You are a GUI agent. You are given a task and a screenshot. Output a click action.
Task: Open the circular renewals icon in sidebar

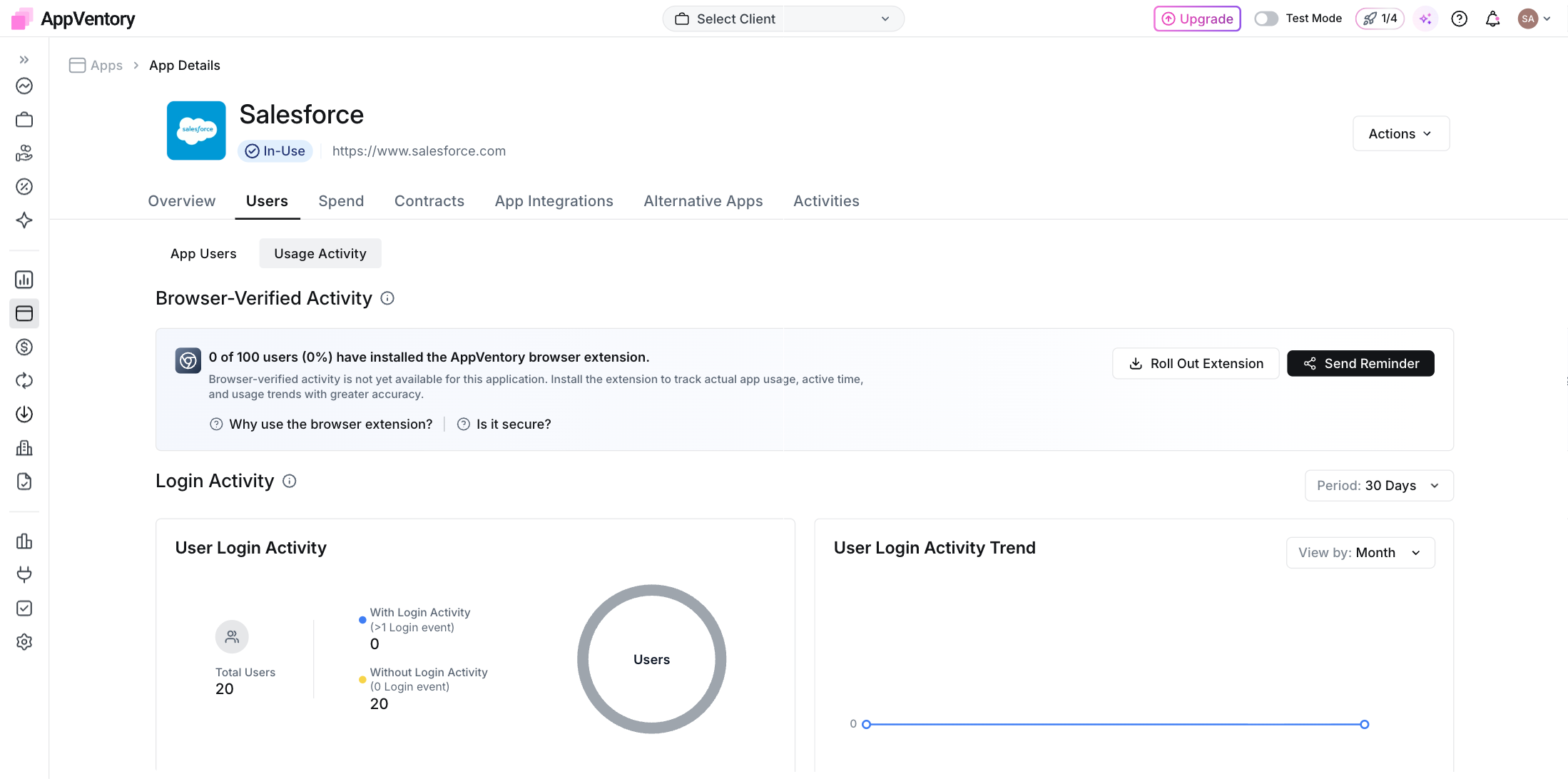[x=24, y=381]
